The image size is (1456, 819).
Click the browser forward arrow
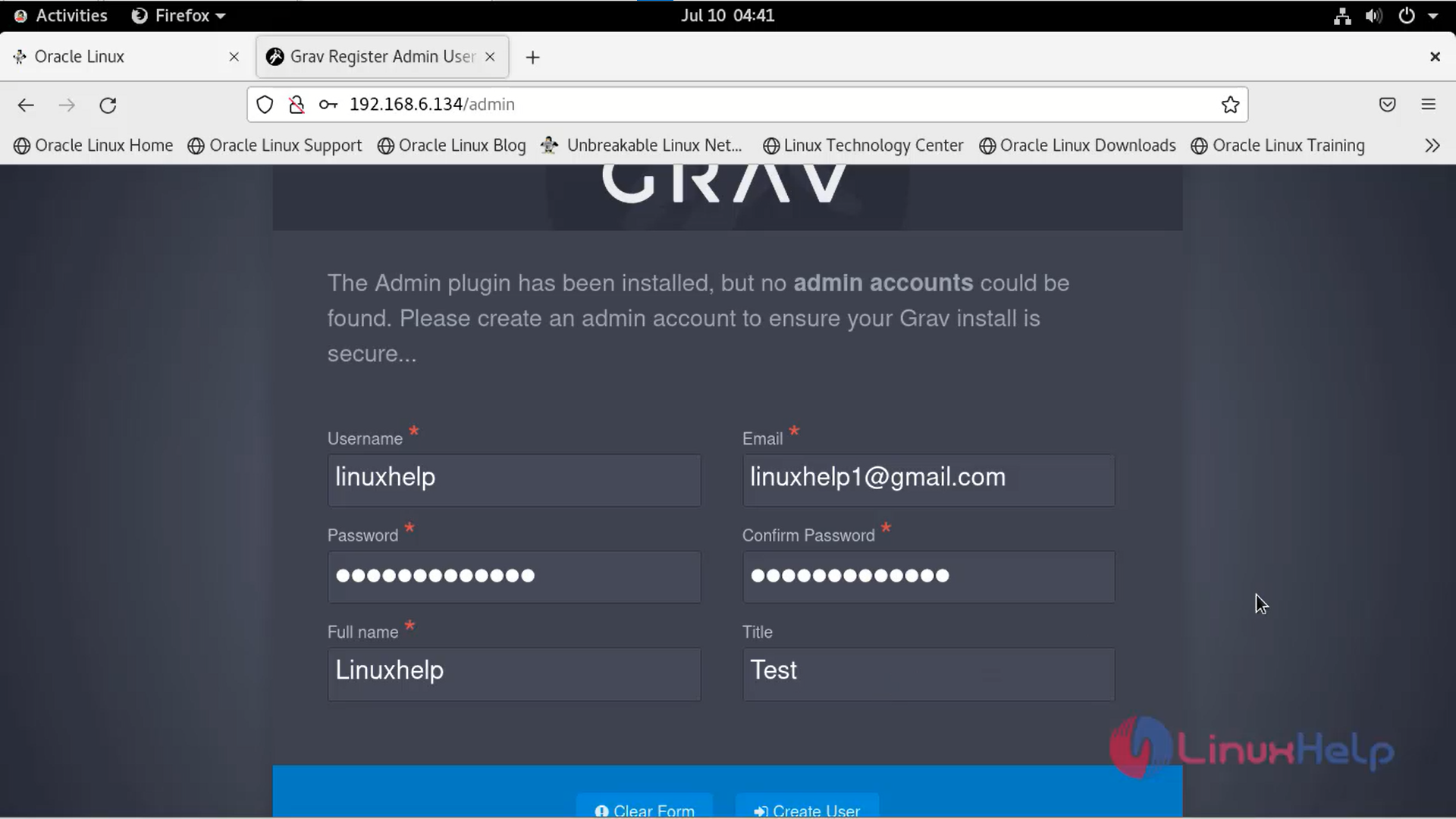click(x=67, y=105)
